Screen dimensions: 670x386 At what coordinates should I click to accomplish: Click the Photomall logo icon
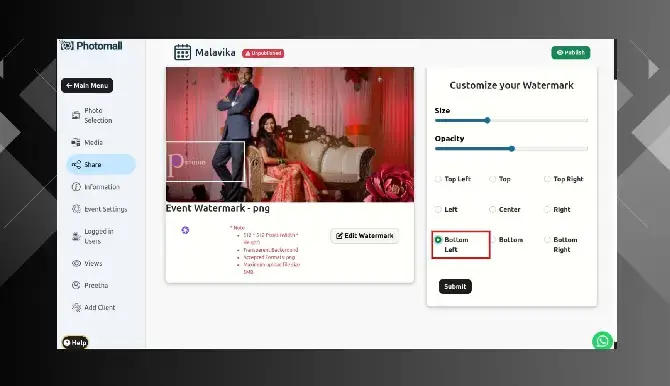point(67,45)
